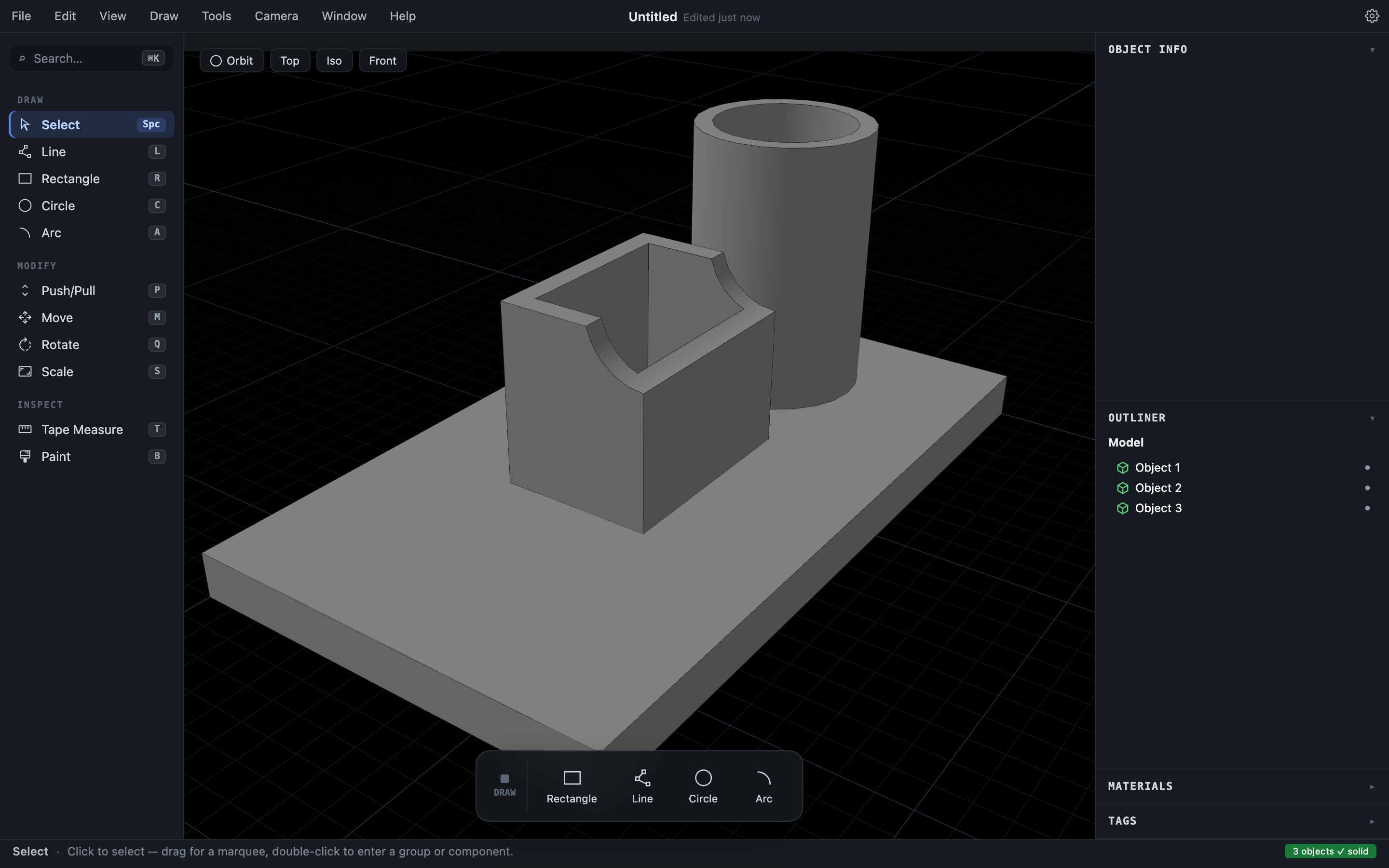Toggle visibility dot for Object 2

[x=1367, y=488]
